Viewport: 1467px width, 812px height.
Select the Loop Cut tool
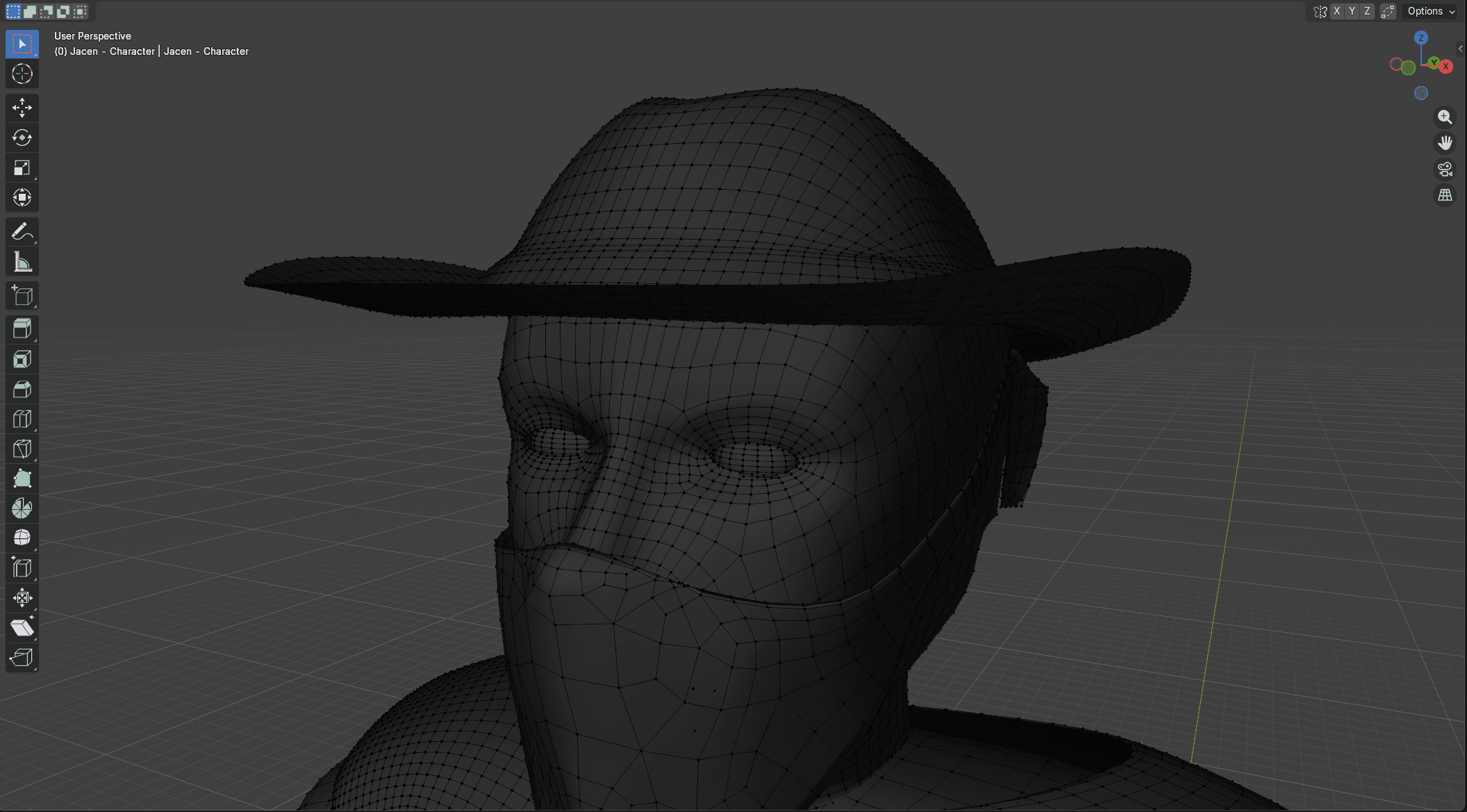point(22,419)
